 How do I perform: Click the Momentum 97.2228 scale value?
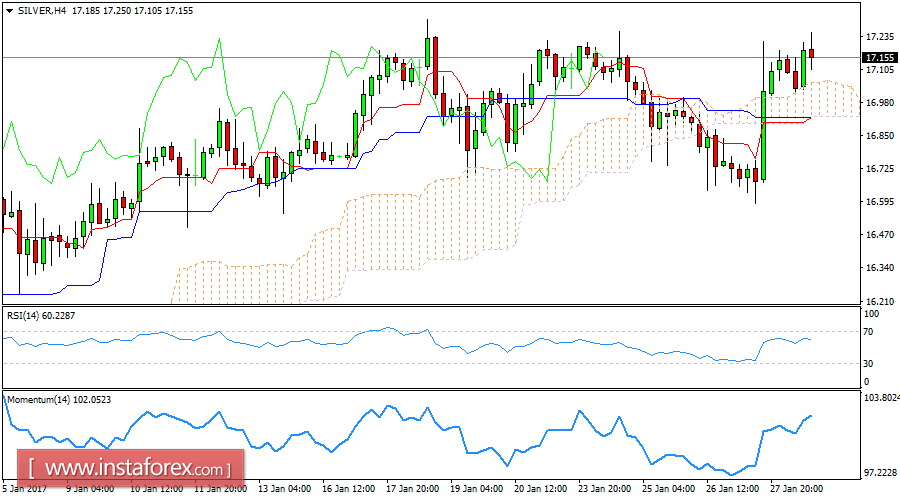pos(880,472)
